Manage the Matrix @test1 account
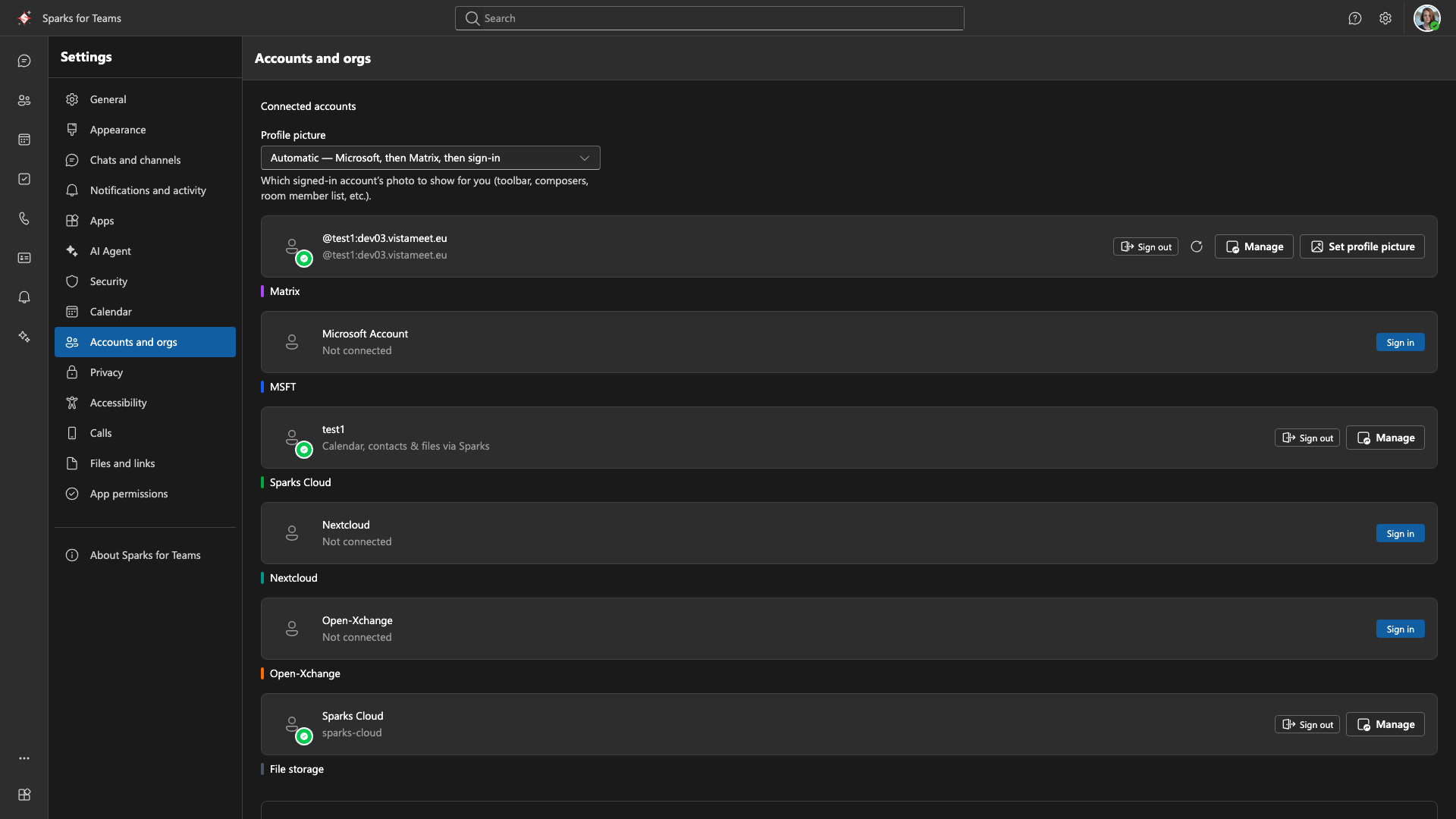Screen dimensions: 1456x819 point(1254,246)
